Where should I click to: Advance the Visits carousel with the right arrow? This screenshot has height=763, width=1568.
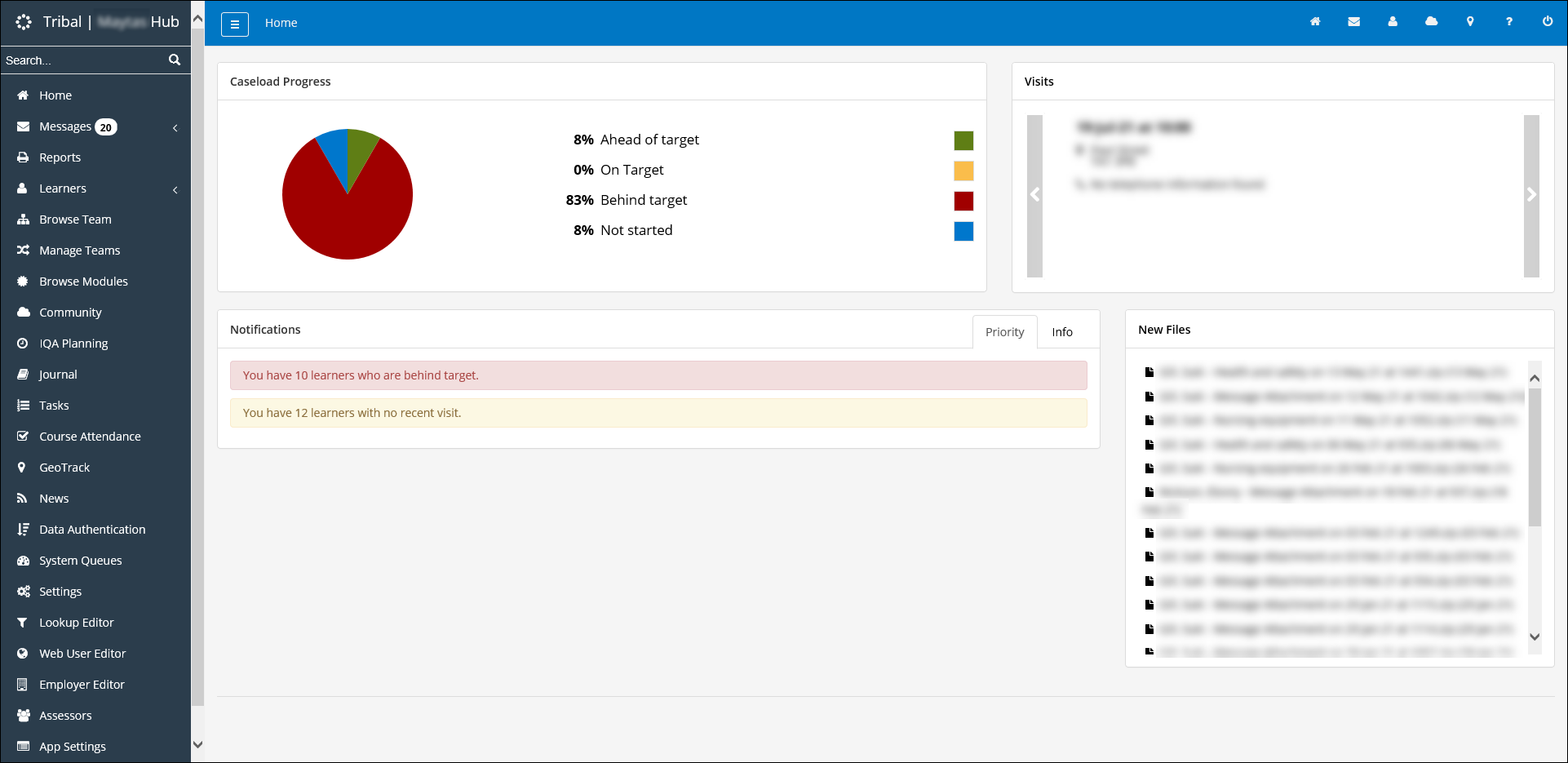(x=1530, y=194)
